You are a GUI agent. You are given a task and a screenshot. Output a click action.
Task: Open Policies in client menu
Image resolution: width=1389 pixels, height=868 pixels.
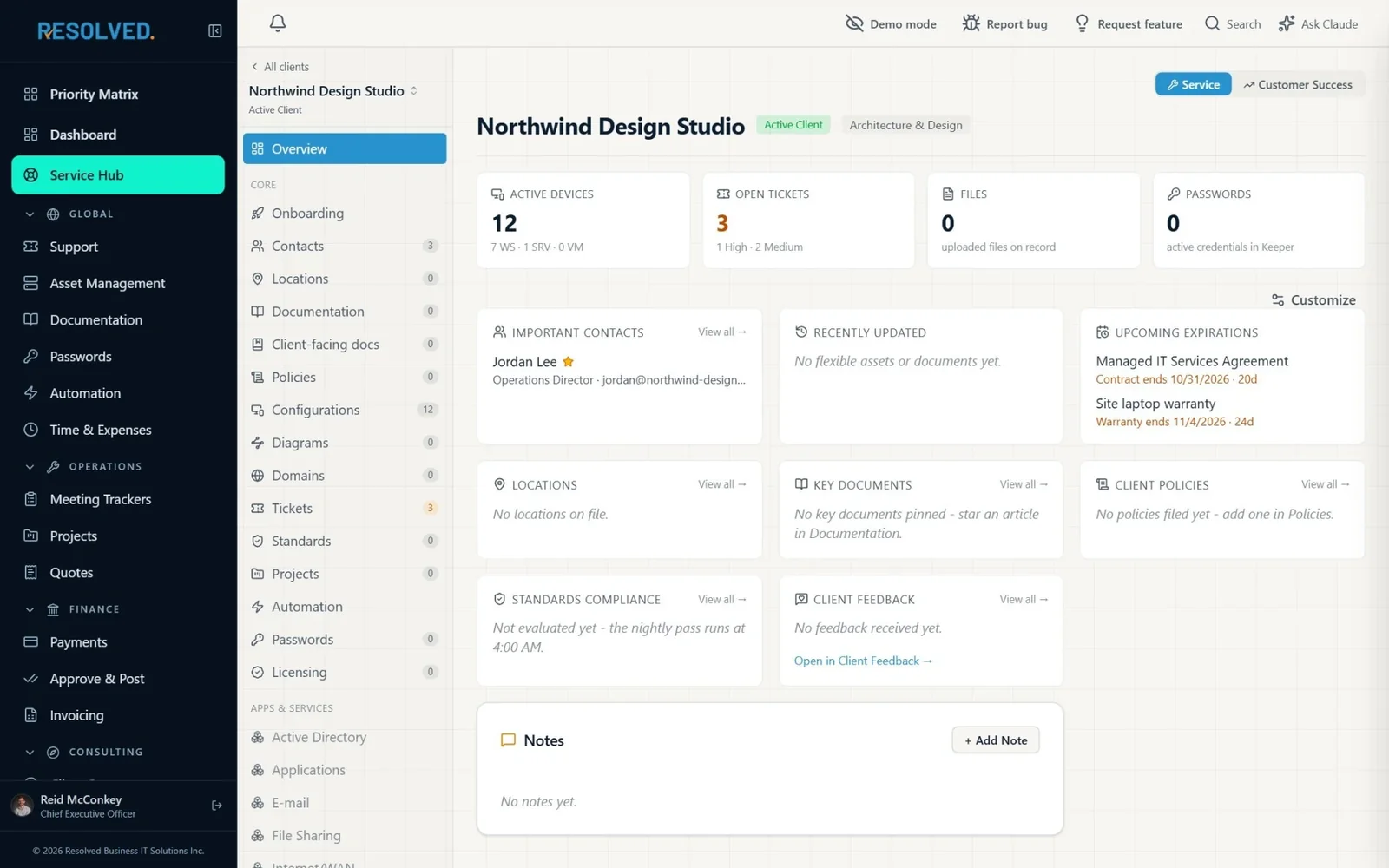[345, 377]
